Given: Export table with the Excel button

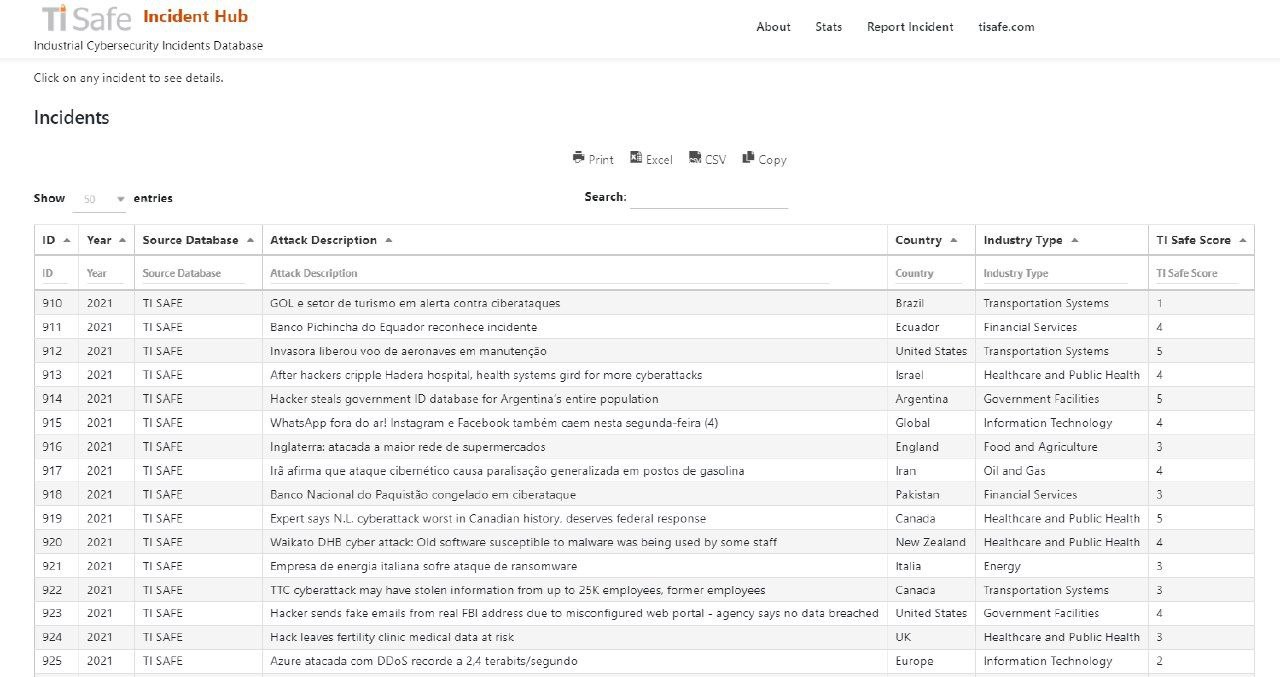Looking at the screenshot, I should click(x=651, y=159).
